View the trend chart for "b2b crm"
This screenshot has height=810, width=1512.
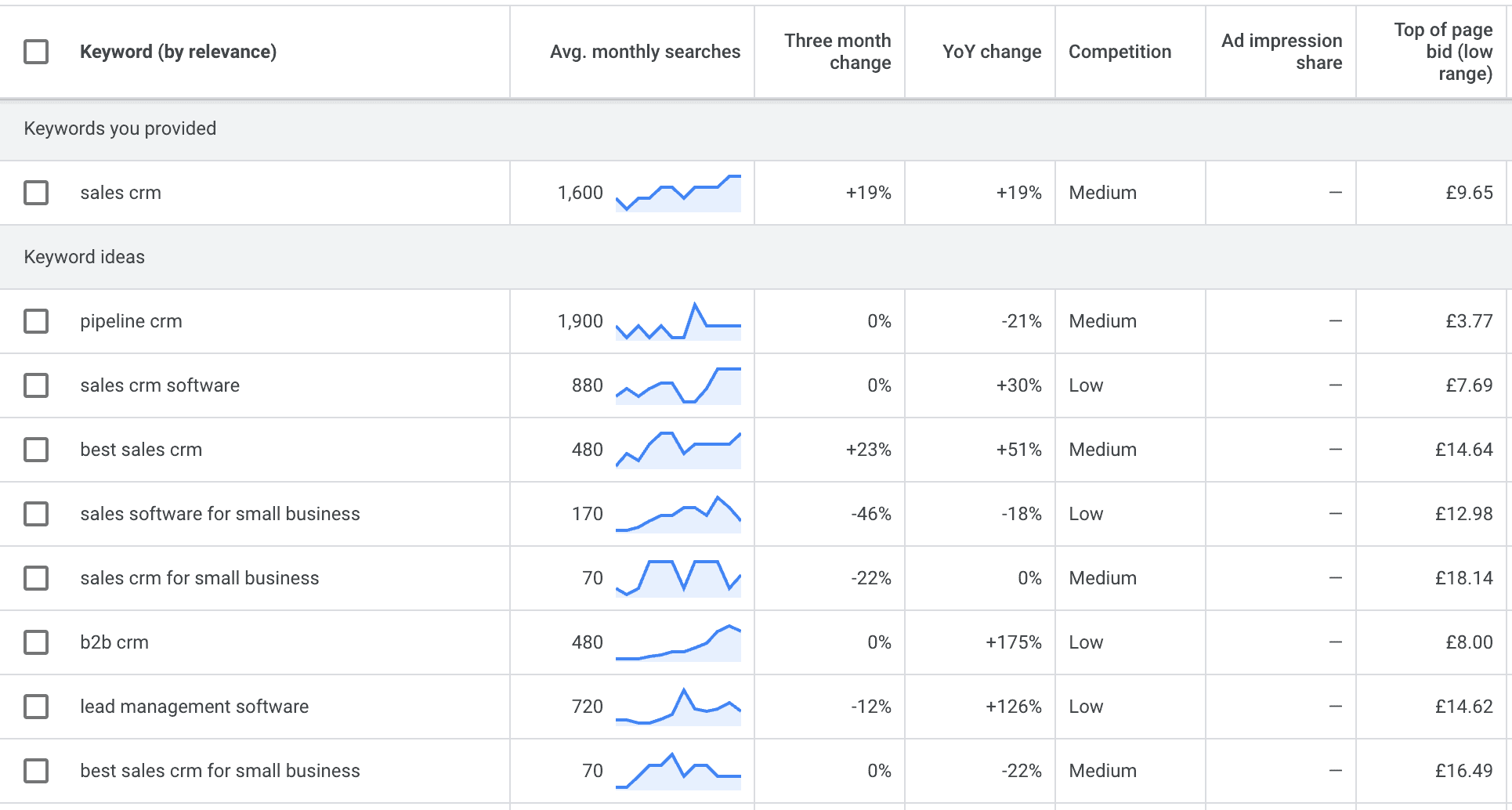678,642
